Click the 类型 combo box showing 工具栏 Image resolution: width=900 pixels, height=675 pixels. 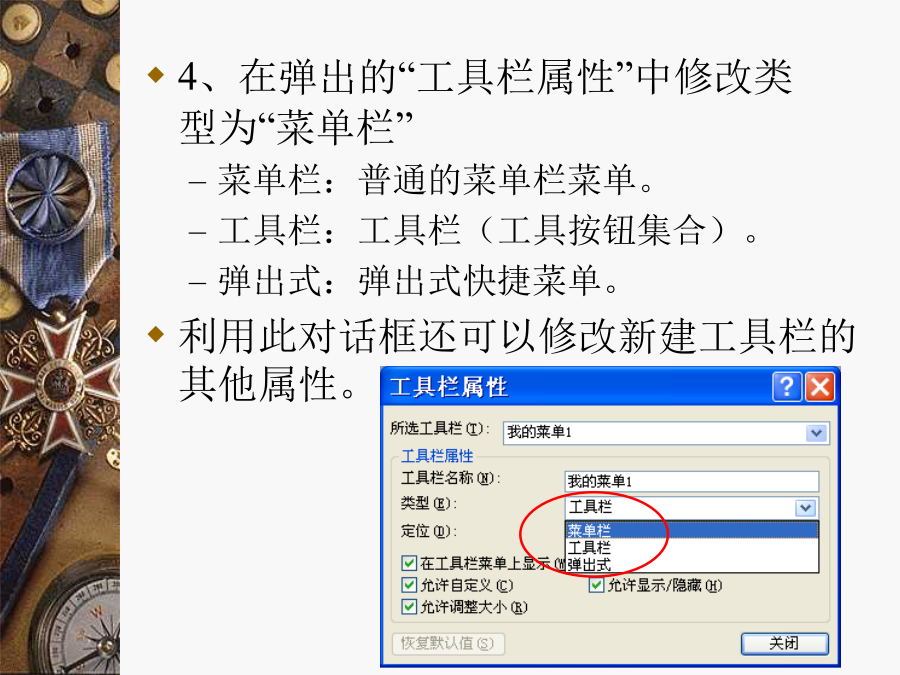pos(692,507)
